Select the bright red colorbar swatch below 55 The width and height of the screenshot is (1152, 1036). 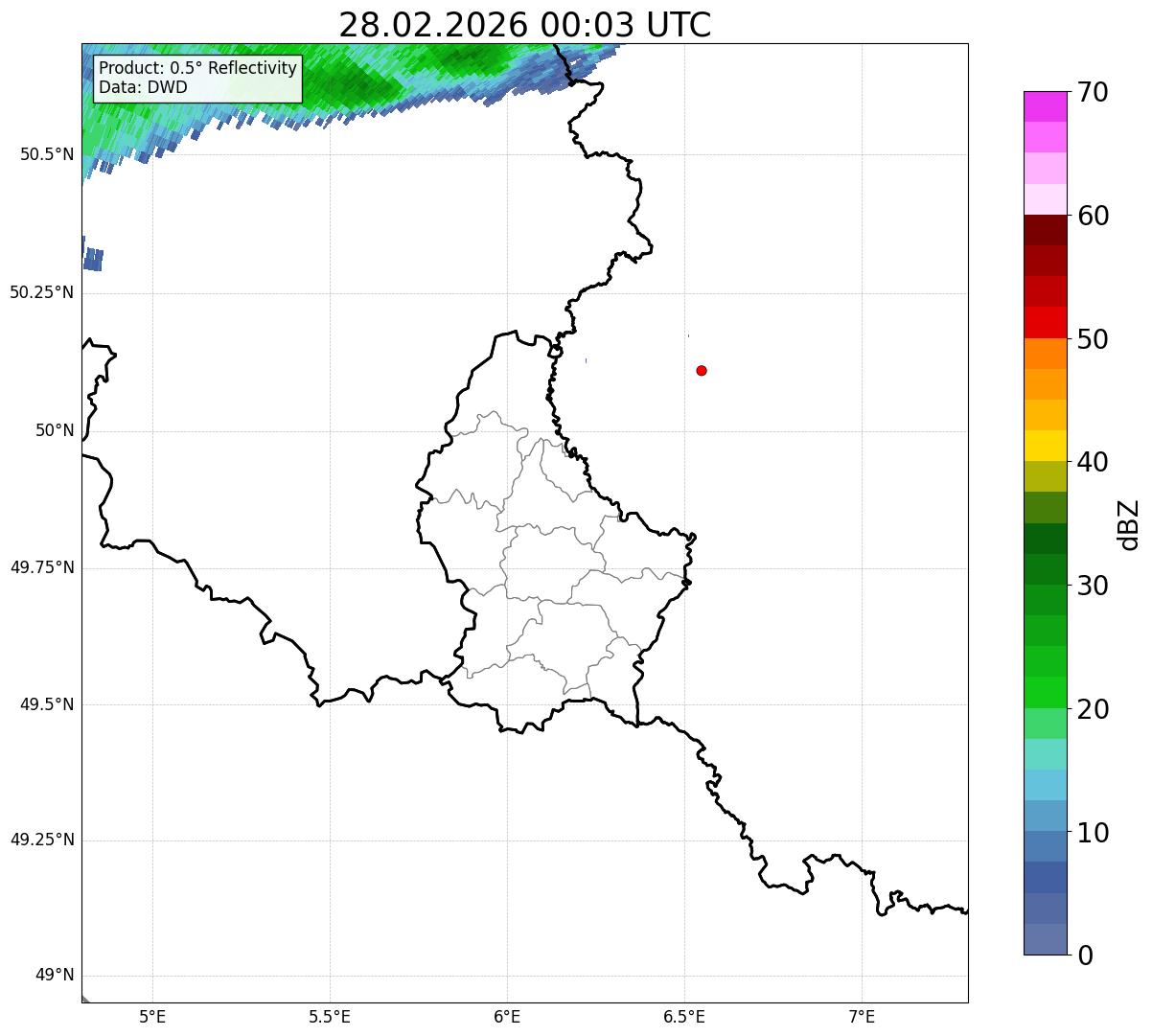[x=1045, y=322]
